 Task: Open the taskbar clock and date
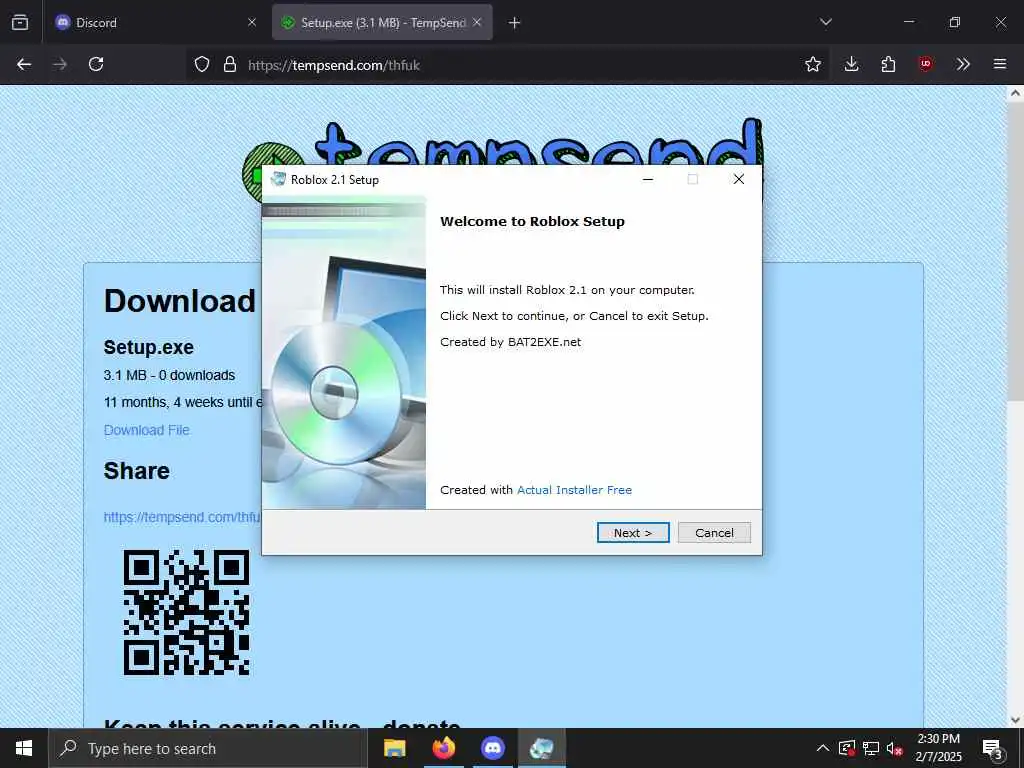(x=938, y=748)
